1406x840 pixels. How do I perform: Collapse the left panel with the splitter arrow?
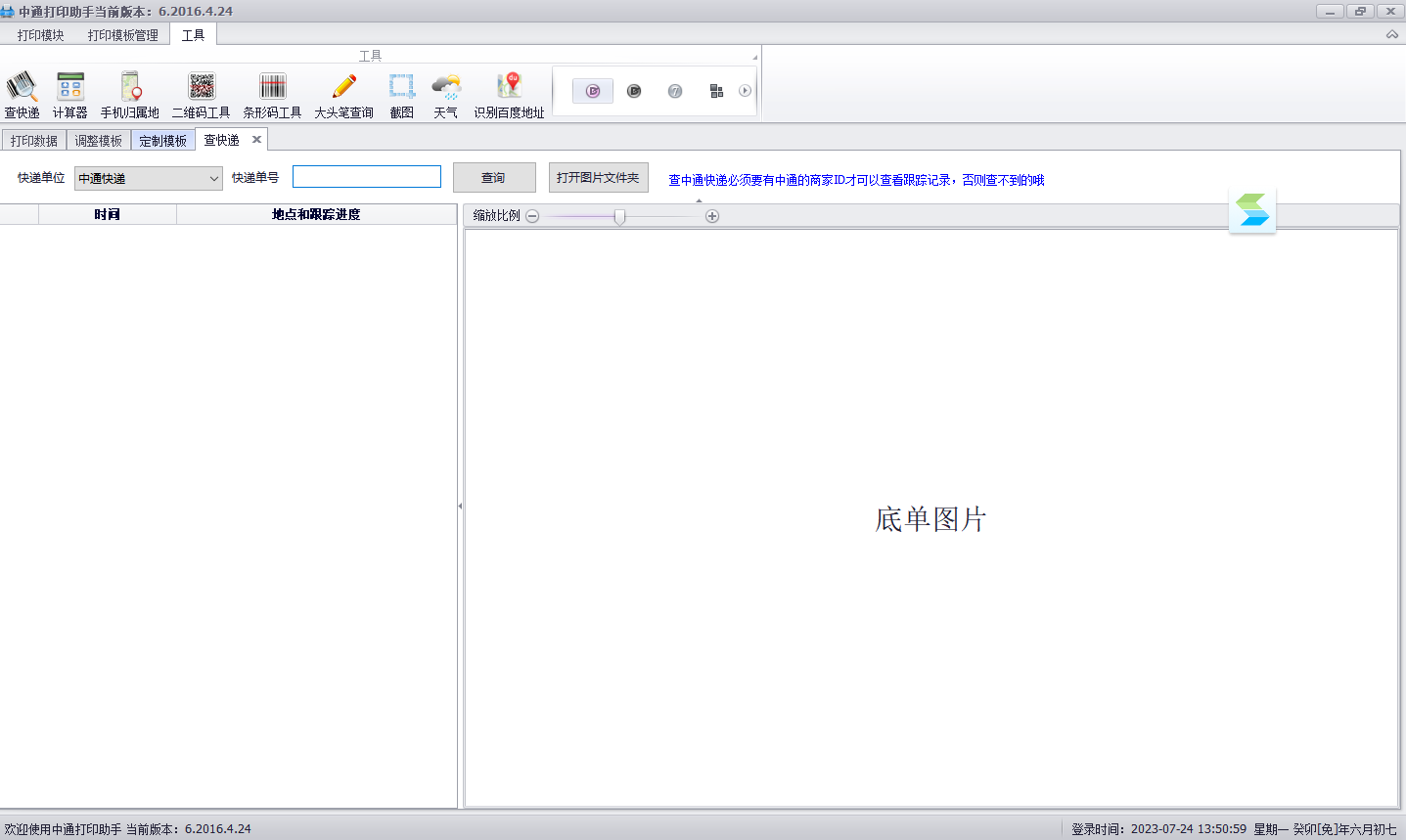460,507
